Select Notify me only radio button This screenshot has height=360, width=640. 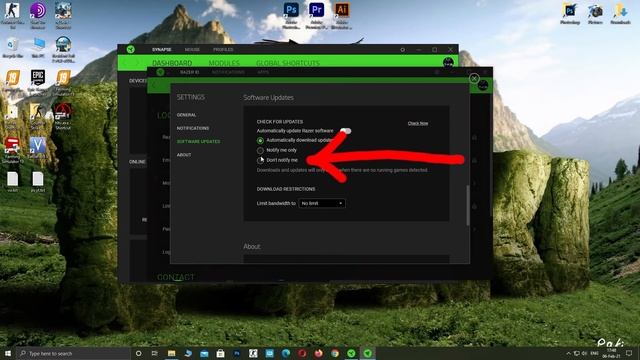click(x=260, y=150)
